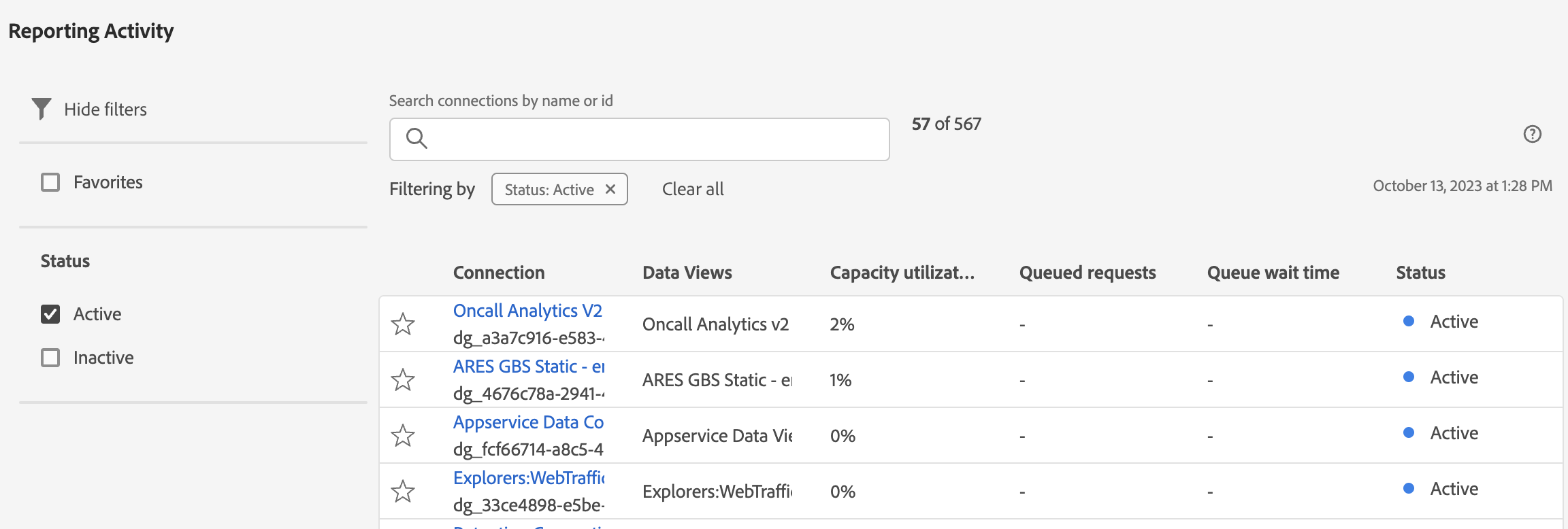The height and width of the screenshot is (529, 1568).
Task: Sort by Queue wait time column
Action: (x=1273, y=273)
